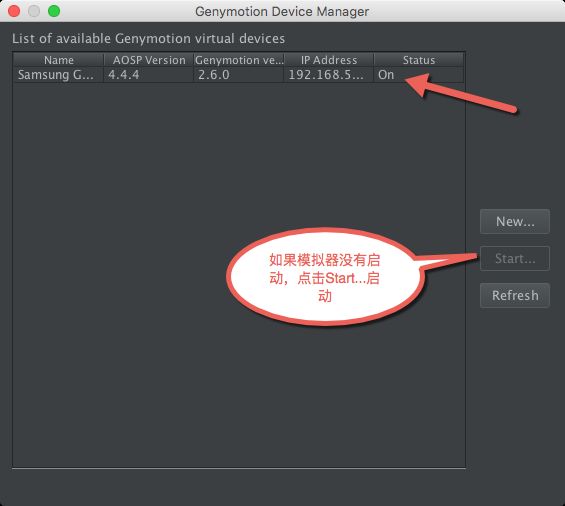Click the 2.6.0 Genymotion version cell
This screenshot has height=506, width=565.
[239, 75]
